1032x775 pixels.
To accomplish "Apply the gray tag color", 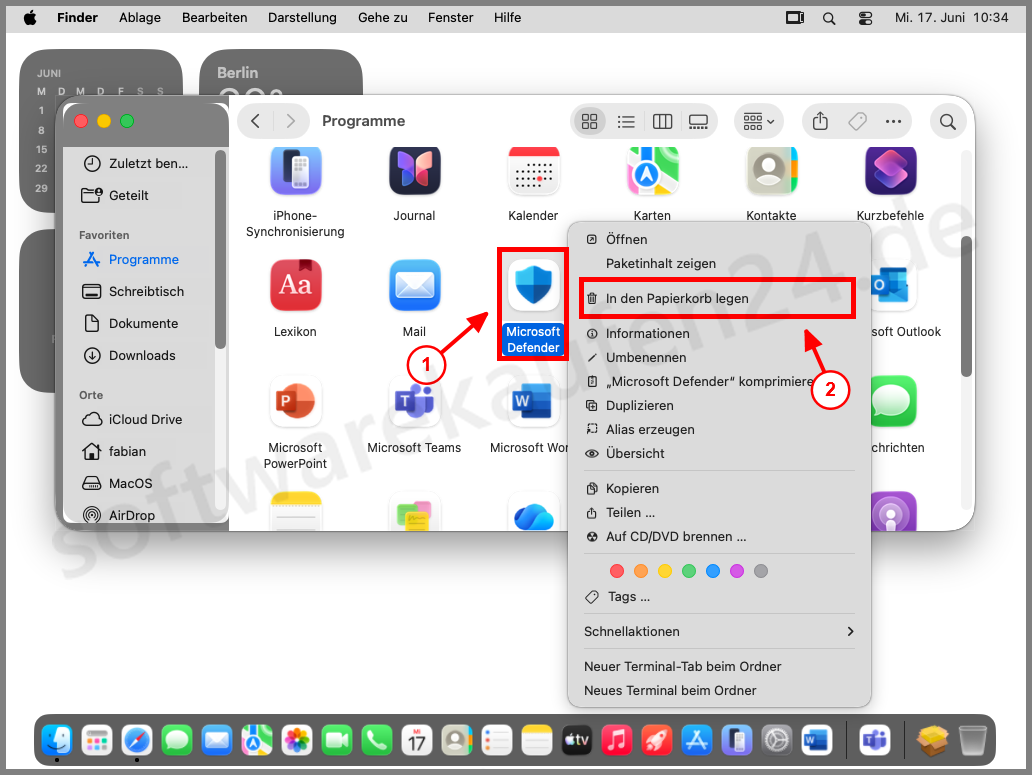I will pyautogui.click(x=761, y=571).
